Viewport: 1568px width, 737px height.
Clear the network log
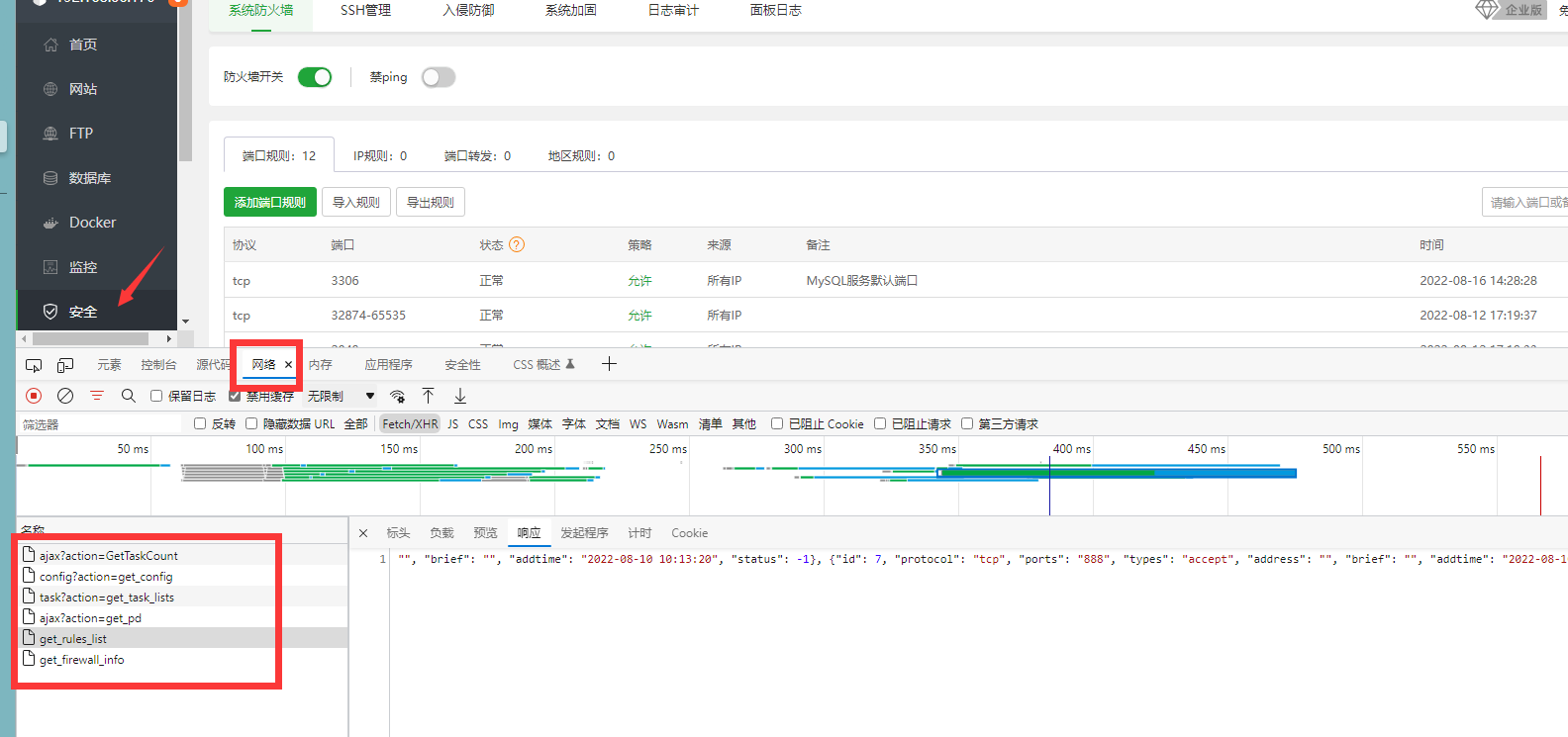(x=65, y=396)
